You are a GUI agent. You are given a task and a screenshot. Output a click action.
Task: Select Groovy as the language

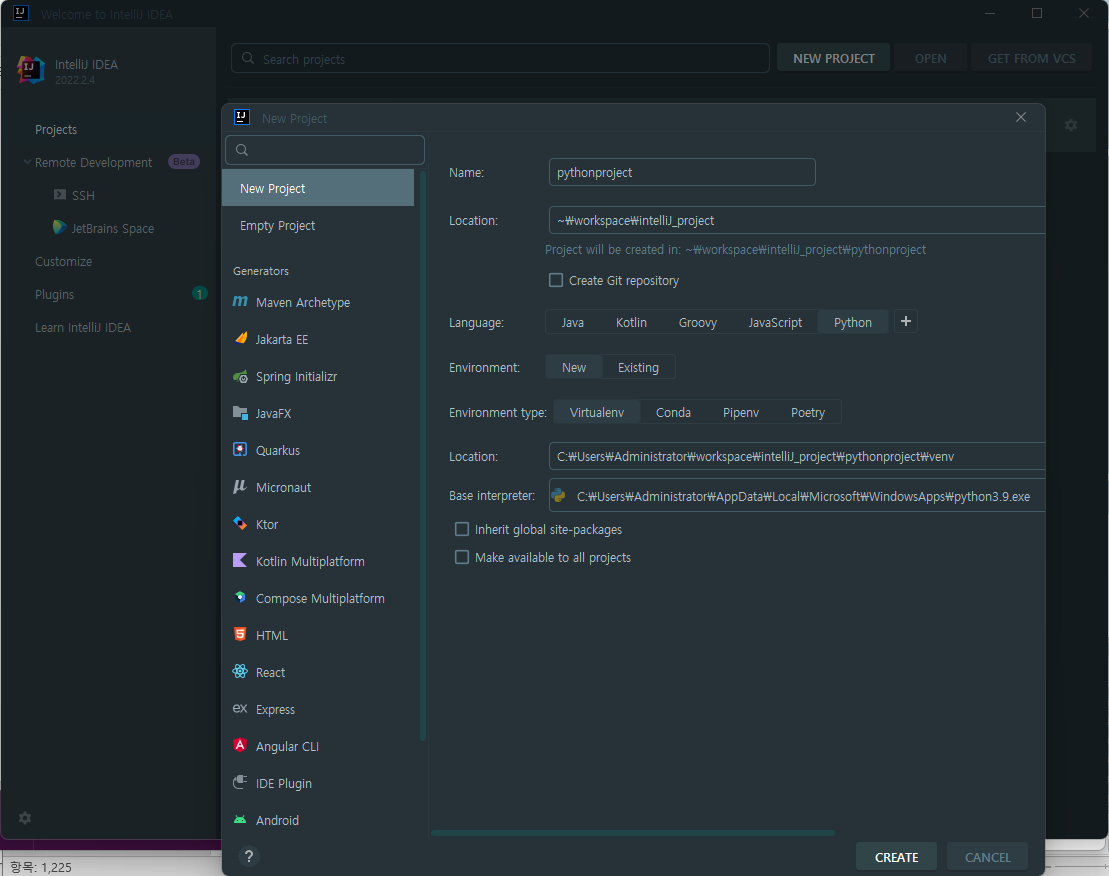[x=697, y=322]
